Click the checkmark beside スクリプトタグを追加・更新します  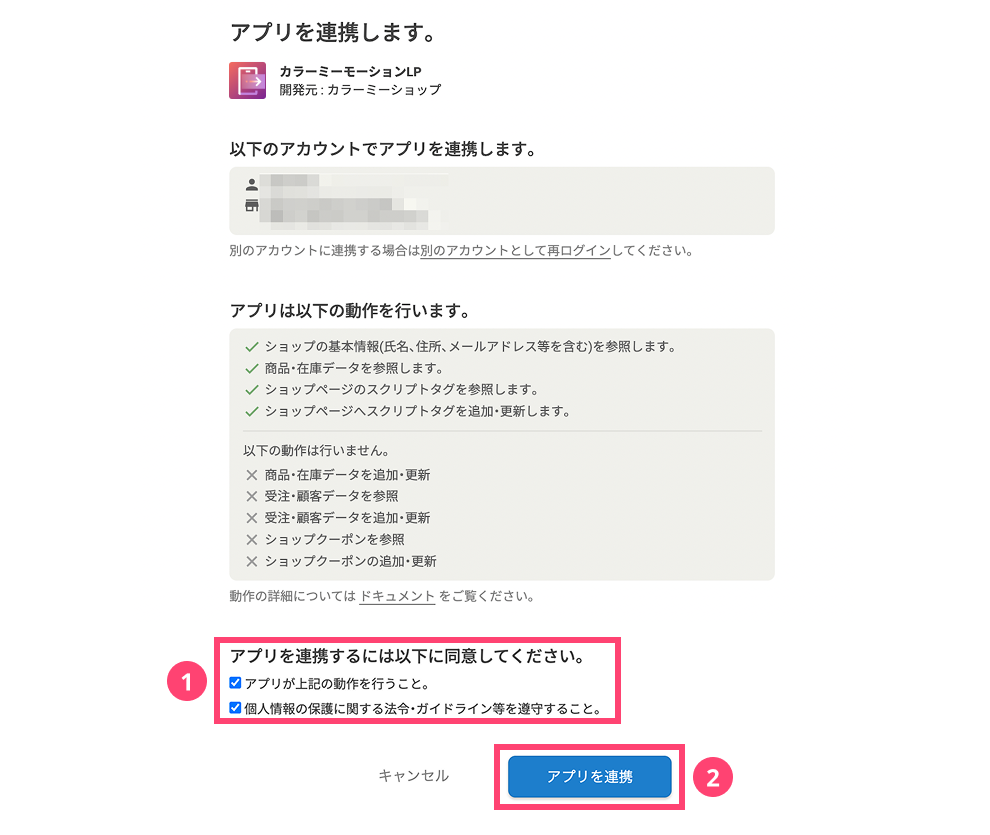pyautogui.click(x=252, y=411)
